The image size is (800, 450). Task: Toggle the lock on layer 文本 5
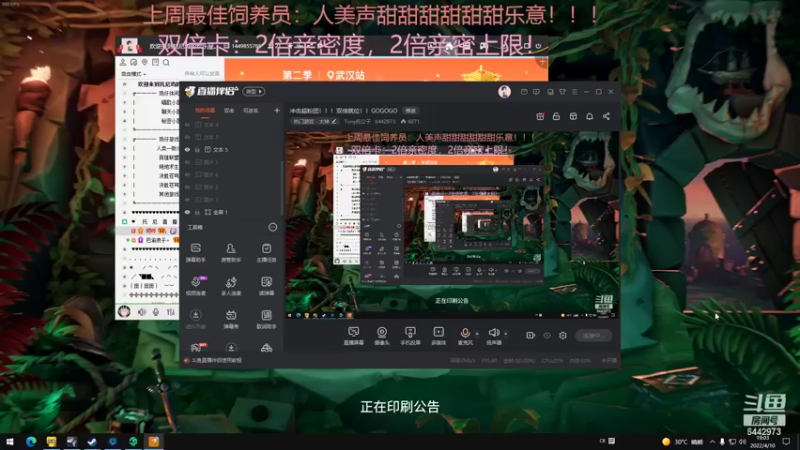point(197,149)
